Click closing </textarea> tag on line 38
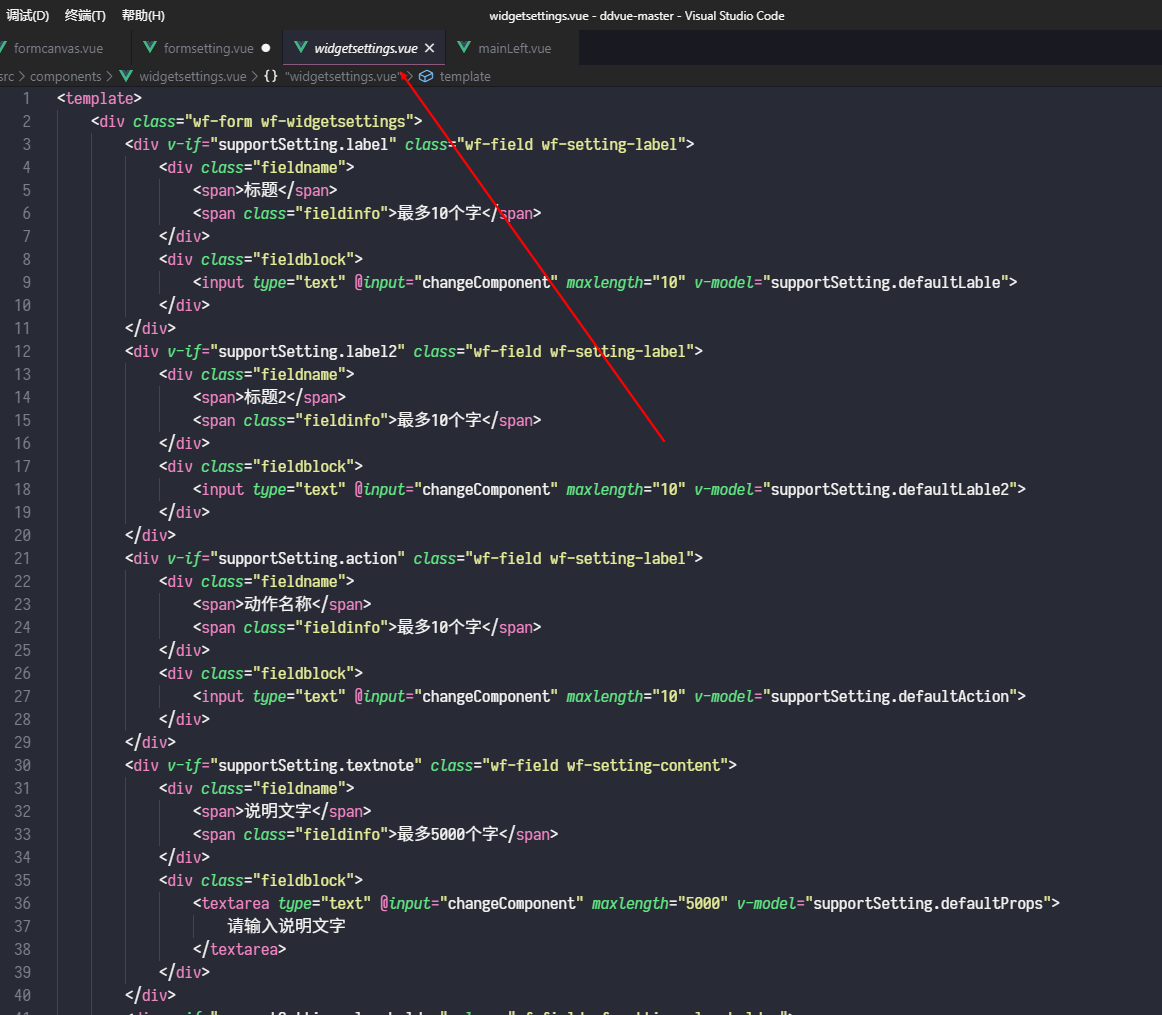The height and width of the screenshot is (1015, 1162). tap(239, 949)
